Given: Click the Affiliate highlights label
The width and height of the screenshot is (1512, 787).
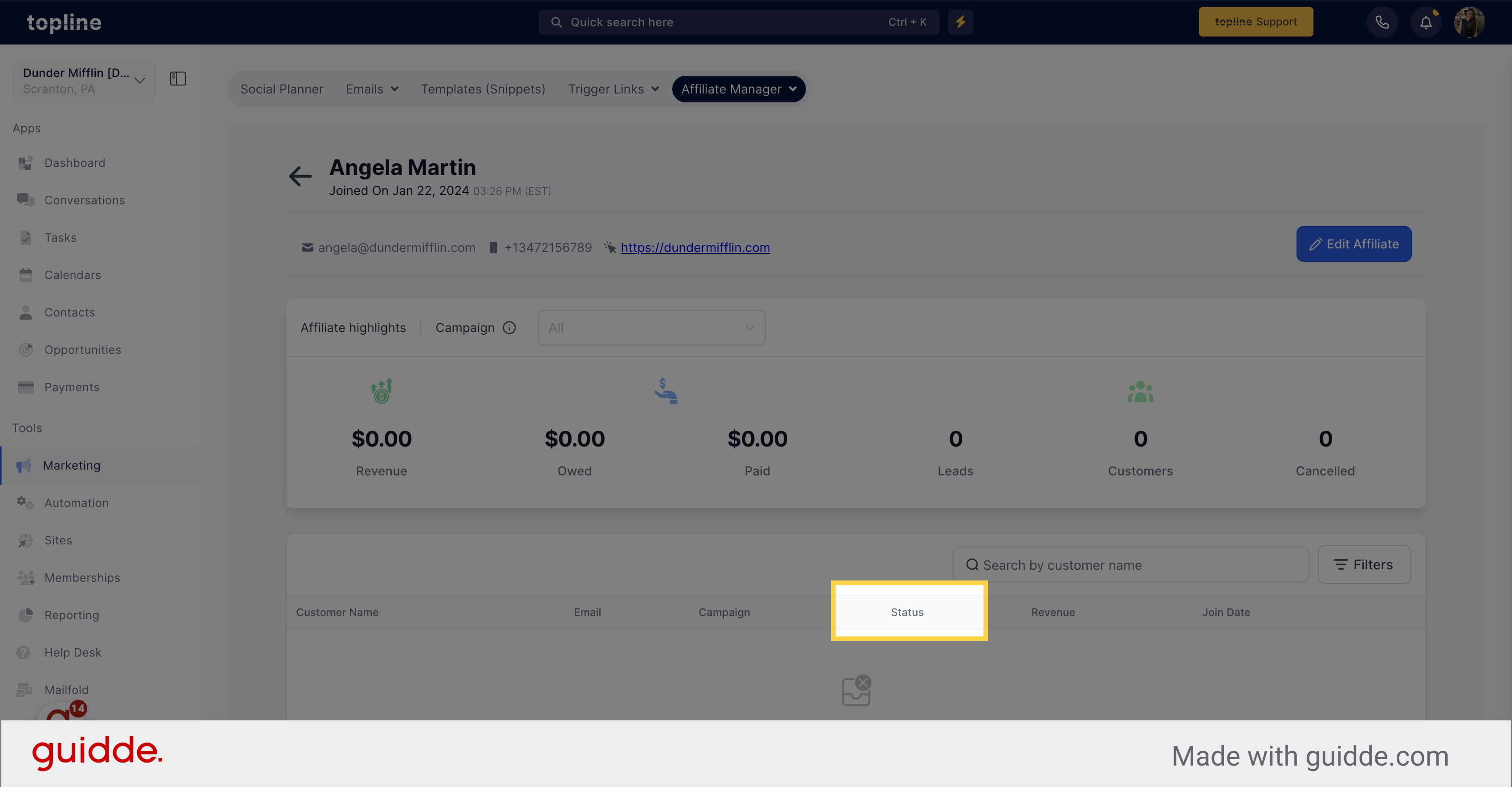Looking at the screenshot, I should click(354, 328).
